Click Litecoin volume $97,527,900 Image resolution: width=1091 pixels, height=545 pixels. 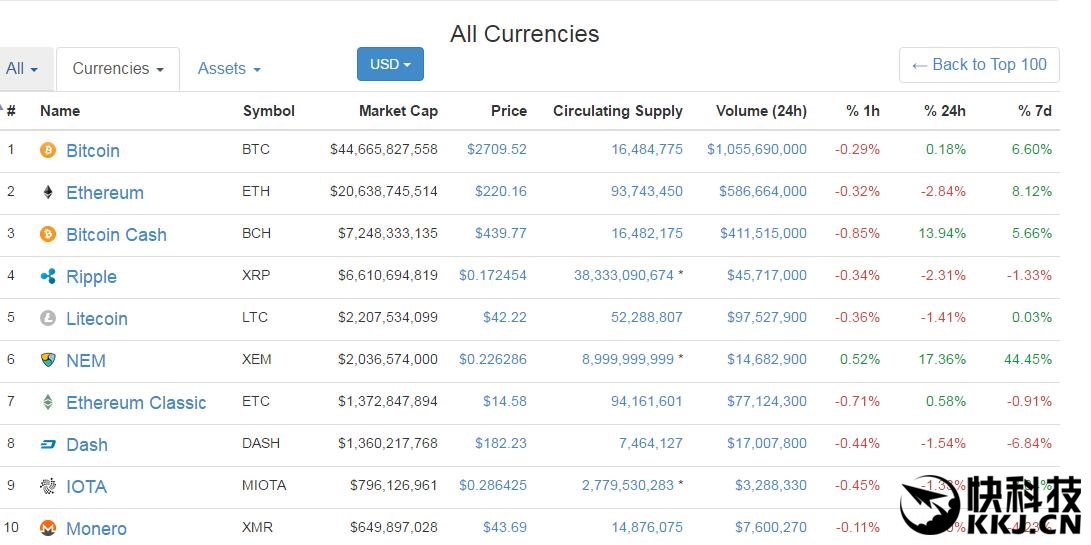pyautogui.click(x=767, y=317)
